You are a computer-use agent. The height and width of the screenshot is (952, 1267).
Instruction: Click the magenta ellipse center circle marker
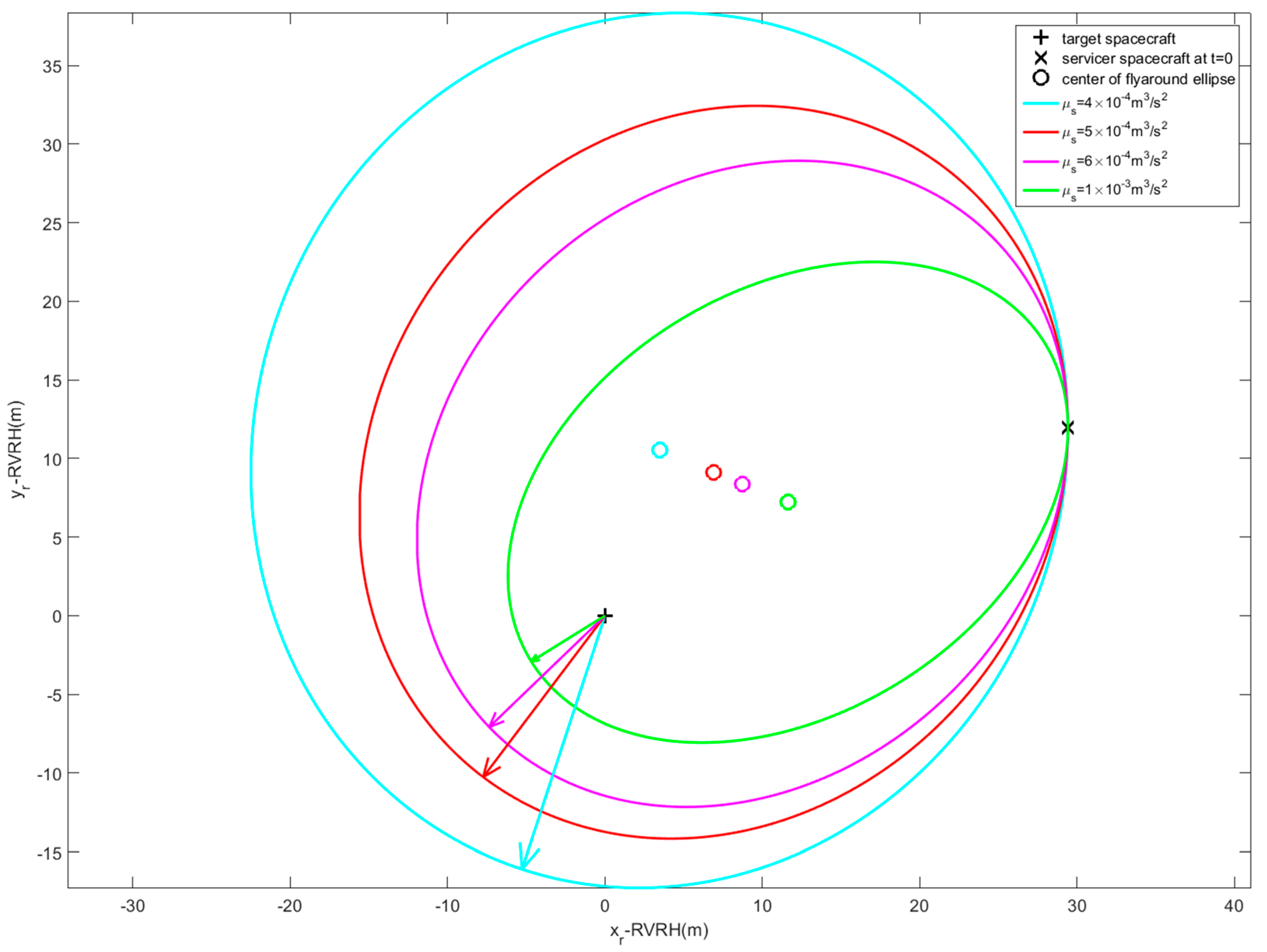pos(742,484)
